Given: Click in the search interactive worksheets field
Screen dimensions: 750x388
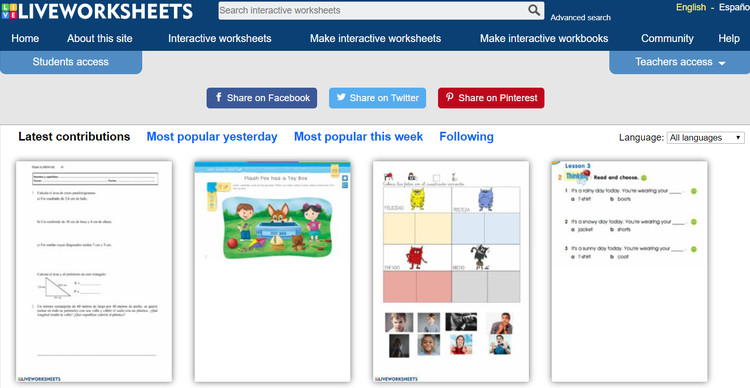Looking at the screenshot, I should pyautogui.click(x=373, y=11).
